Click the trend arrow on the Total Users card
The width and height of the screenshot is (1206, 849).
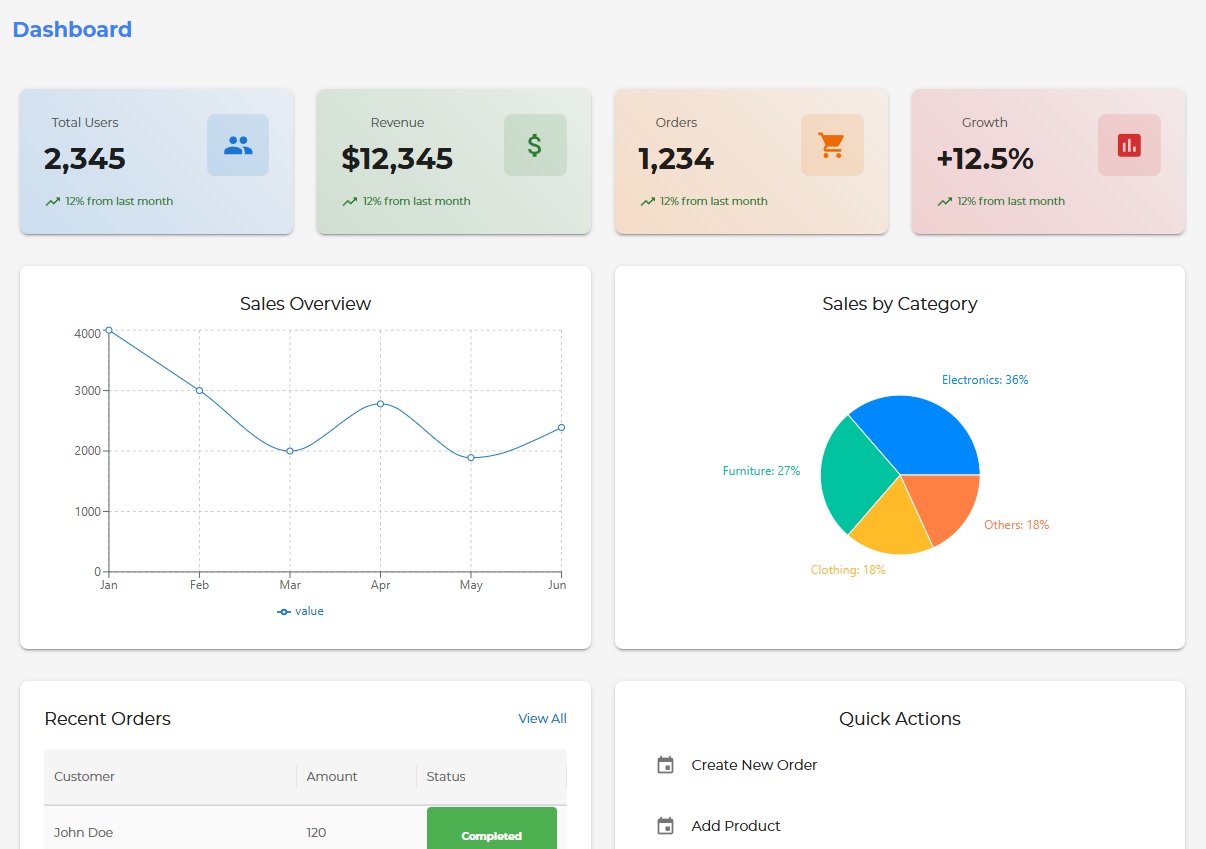[53, 200]
